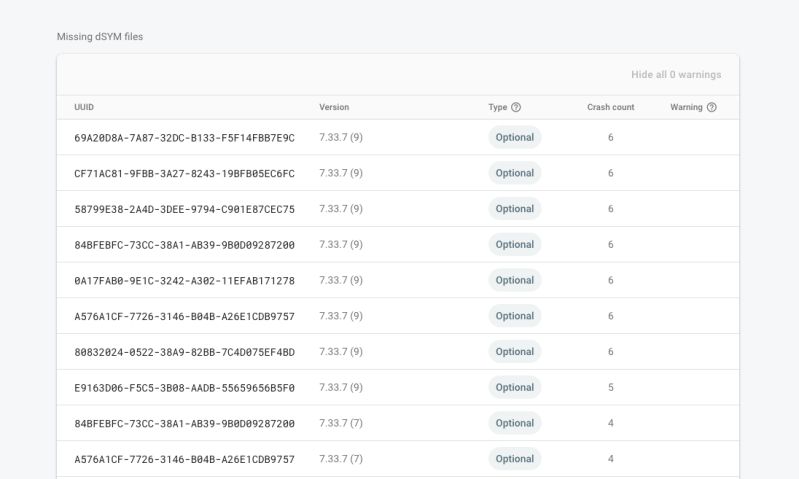The image size is (799, 479).
Task: Click the Optional chip in the 69A20D8A row
Action: [x=515, y=138]
